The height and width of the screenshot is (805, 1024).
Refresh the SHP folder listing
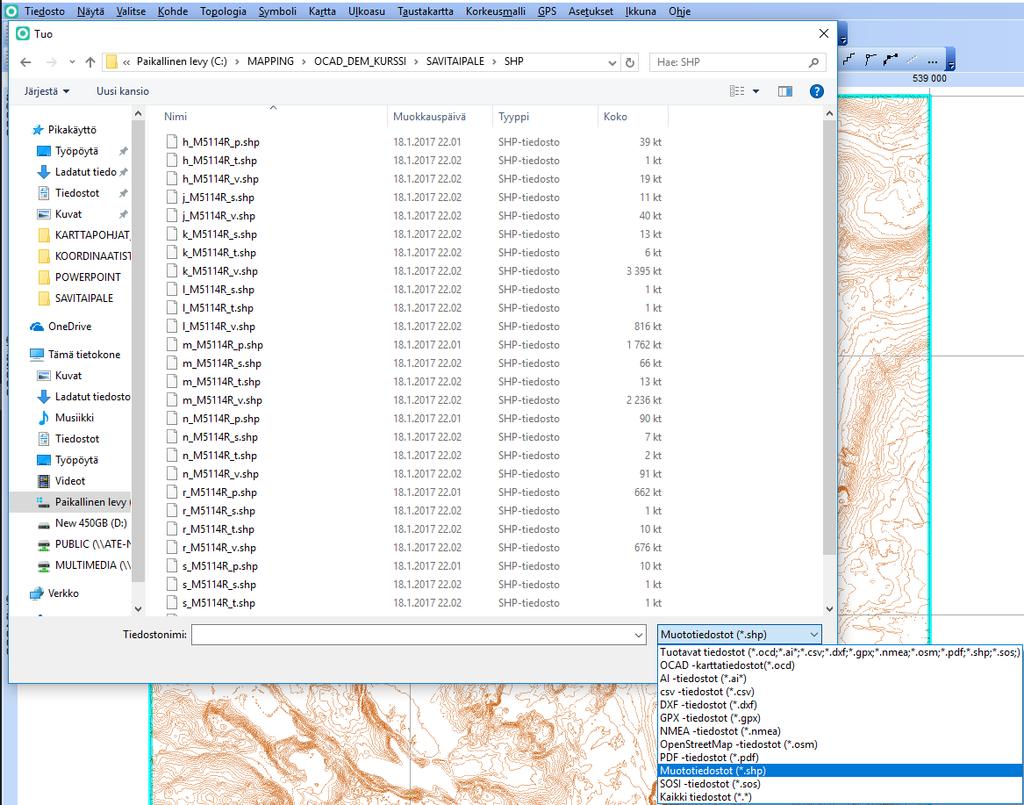tap(630, 63)
